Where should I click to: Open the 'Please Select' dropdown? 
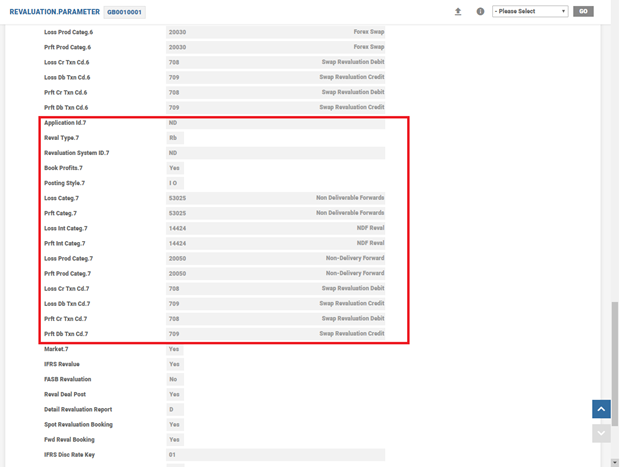[530, 12]
